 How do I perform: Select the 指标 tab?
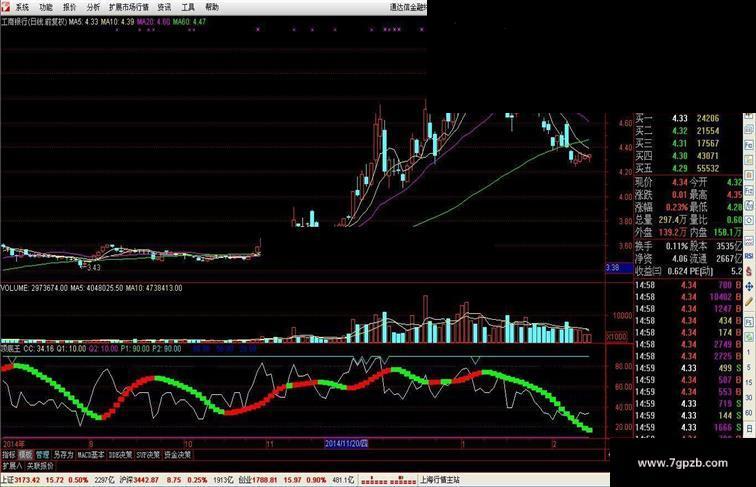pos(9,454)
